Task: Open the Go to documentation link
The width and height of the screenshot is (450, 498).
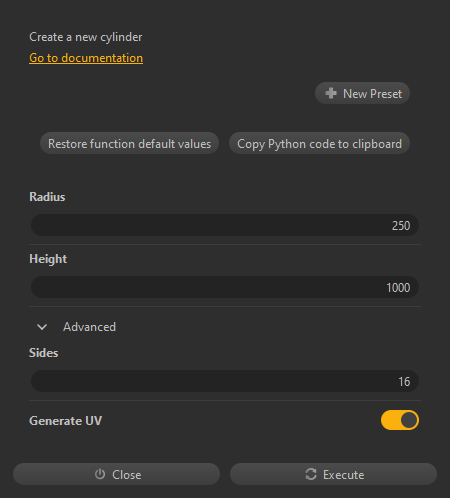Action: tap(86, 58)
